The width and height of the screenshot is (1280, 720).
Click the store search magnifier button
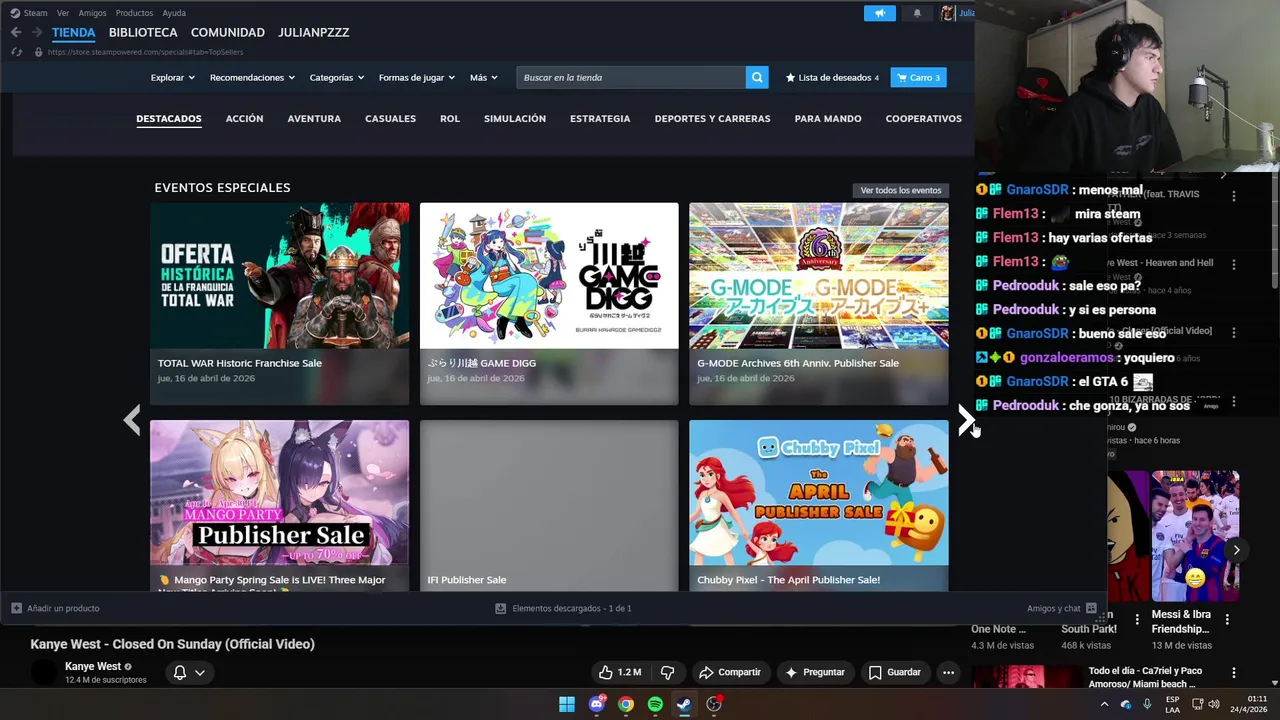tap(757, 77)
